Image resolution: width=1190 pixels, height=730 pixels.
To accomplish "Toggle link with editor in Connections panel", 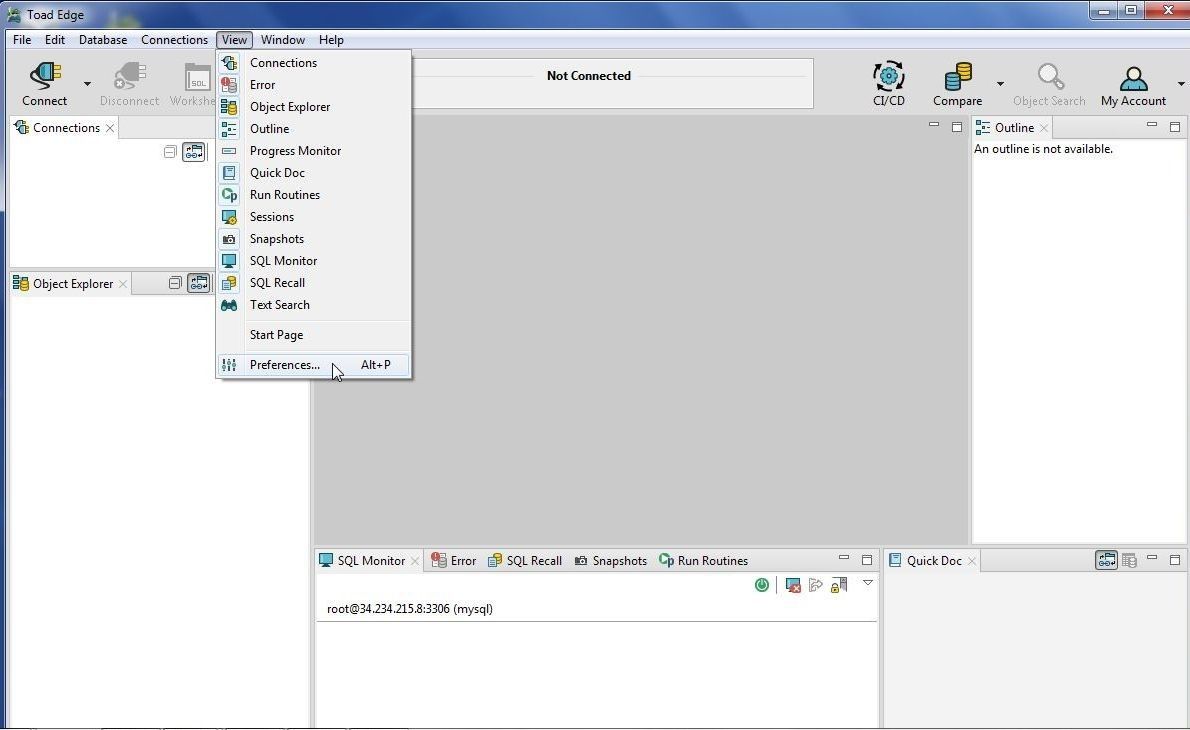I will pyautogui.click(x=193, y=152).
